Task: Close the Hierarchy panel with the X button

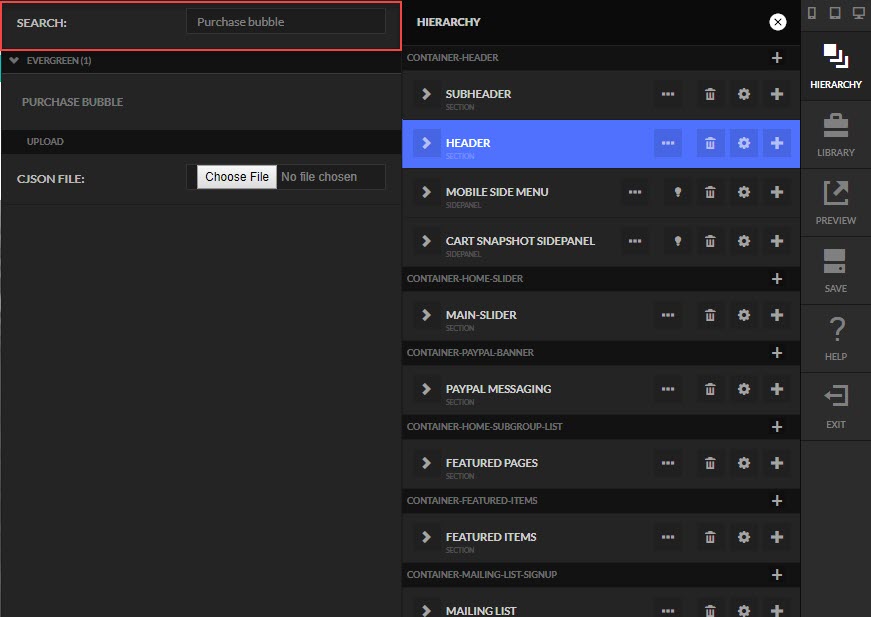Action: pos(778,22)
